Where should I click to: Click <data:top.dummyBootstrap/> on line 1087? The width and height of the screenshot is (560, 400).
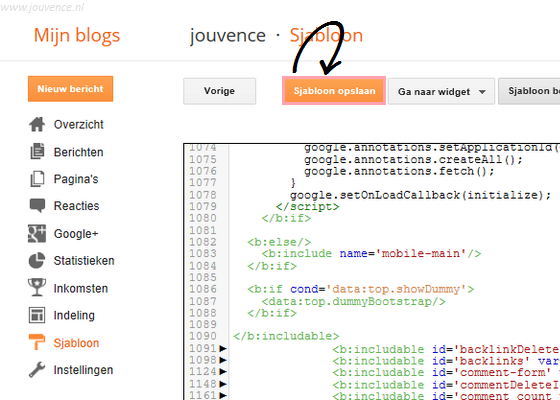tap(354, 302)
